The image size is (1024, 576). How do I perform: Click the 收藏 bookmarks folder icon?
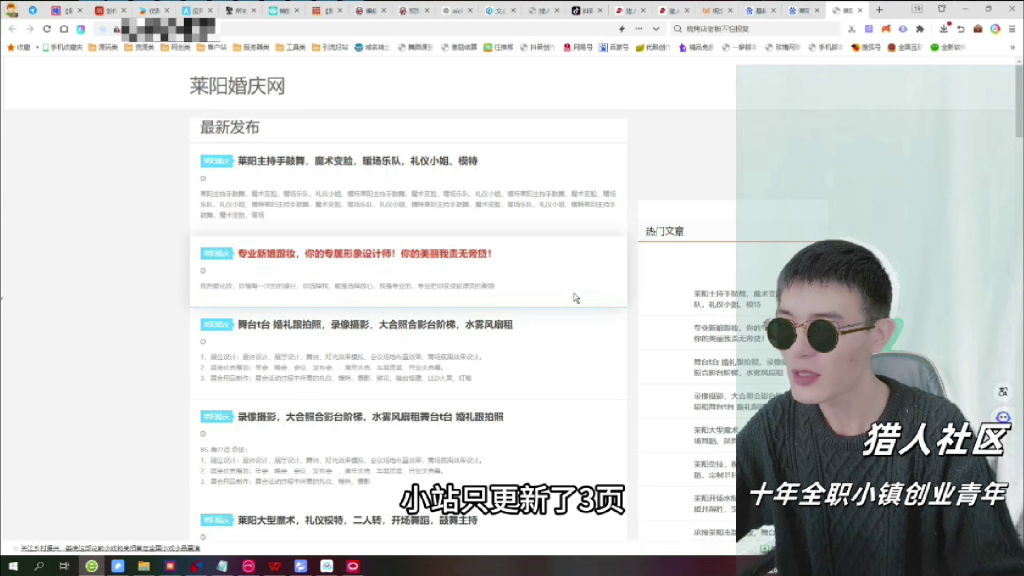coord(13,46)
